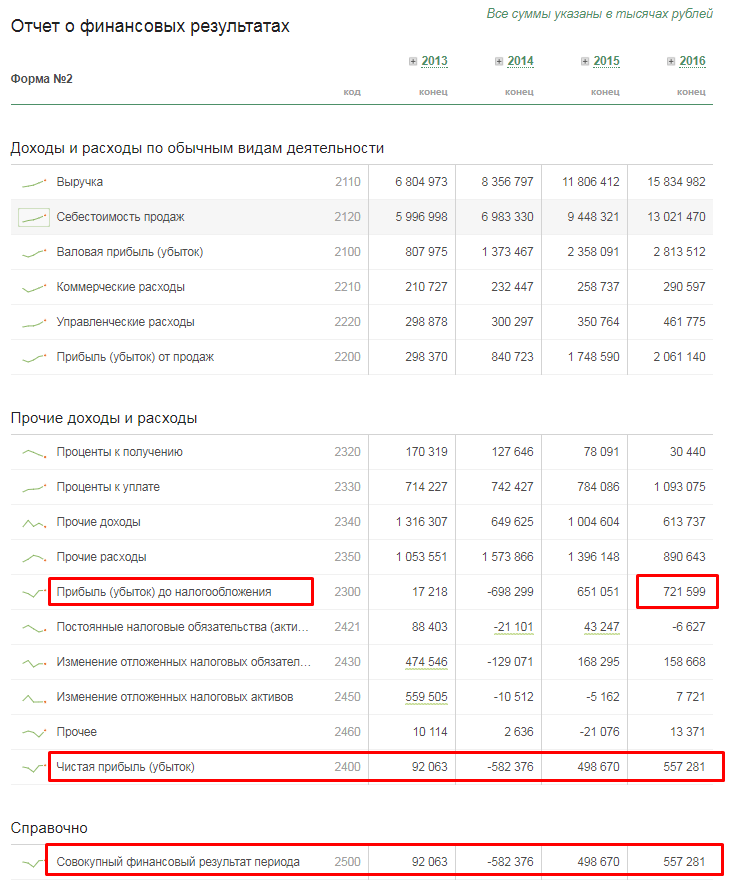This screenshot has height=894, width=735.
Task: Open trend sparkline icon for Выручка row
Action: pyautogui.click(x=34, y=182)
